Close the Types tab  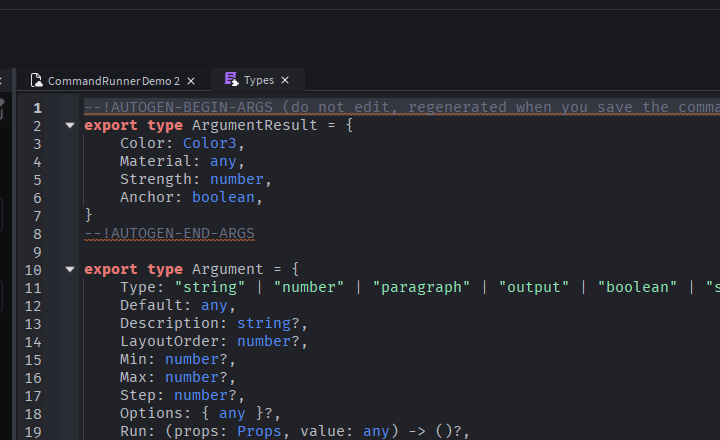[285, 80]
